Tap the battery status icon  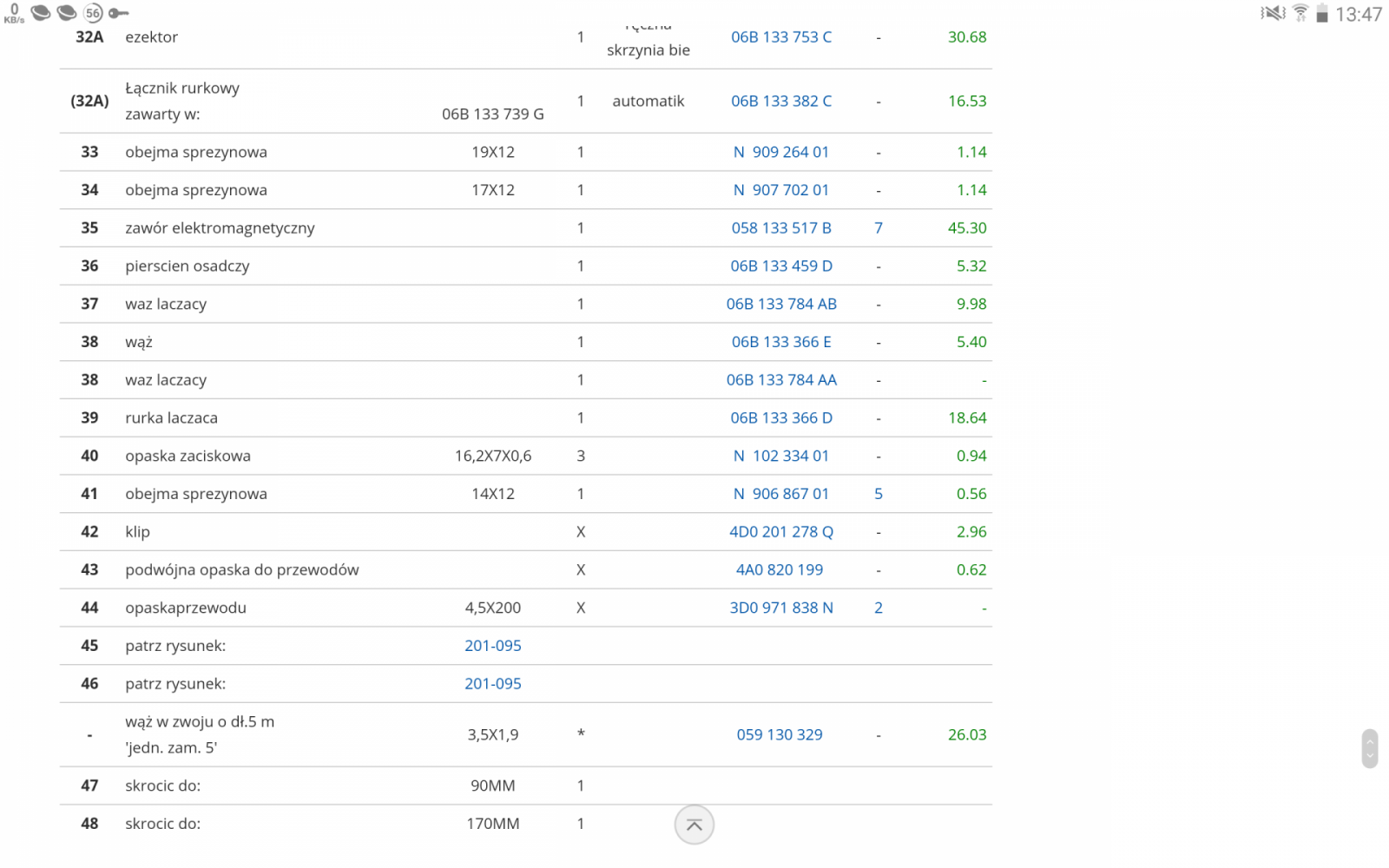coord(1322,13)
